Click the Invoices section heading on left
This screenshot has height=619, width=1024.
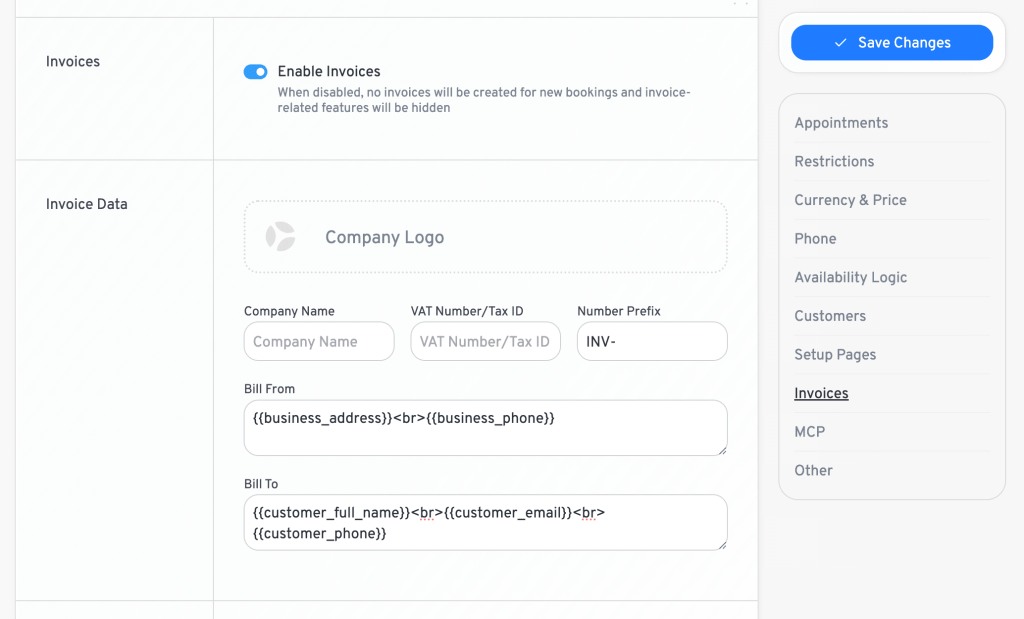coord(72,61)
